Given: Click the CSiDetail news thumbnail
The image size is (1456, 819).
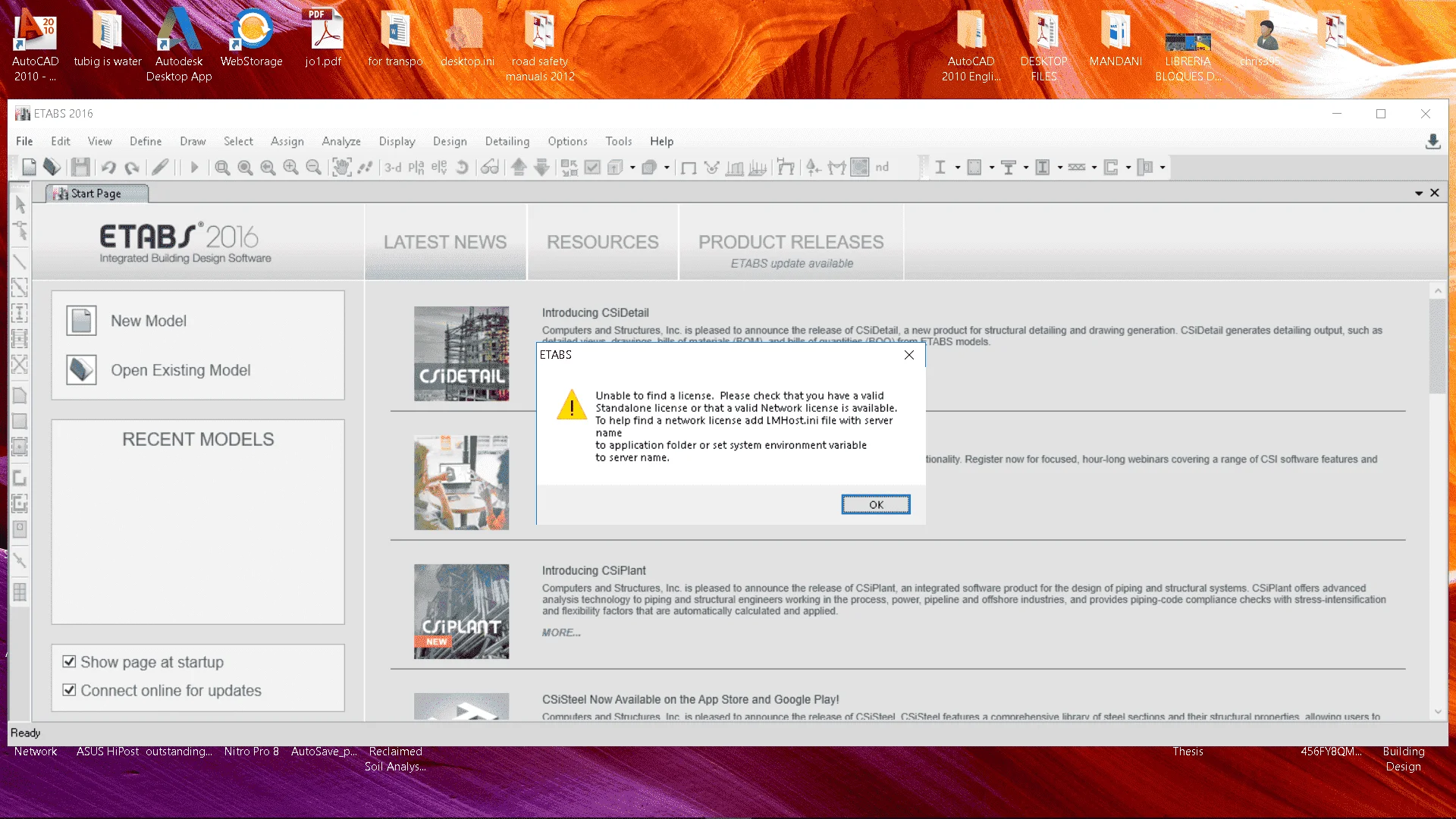Looking at the screenshot, I should point(461,354).
